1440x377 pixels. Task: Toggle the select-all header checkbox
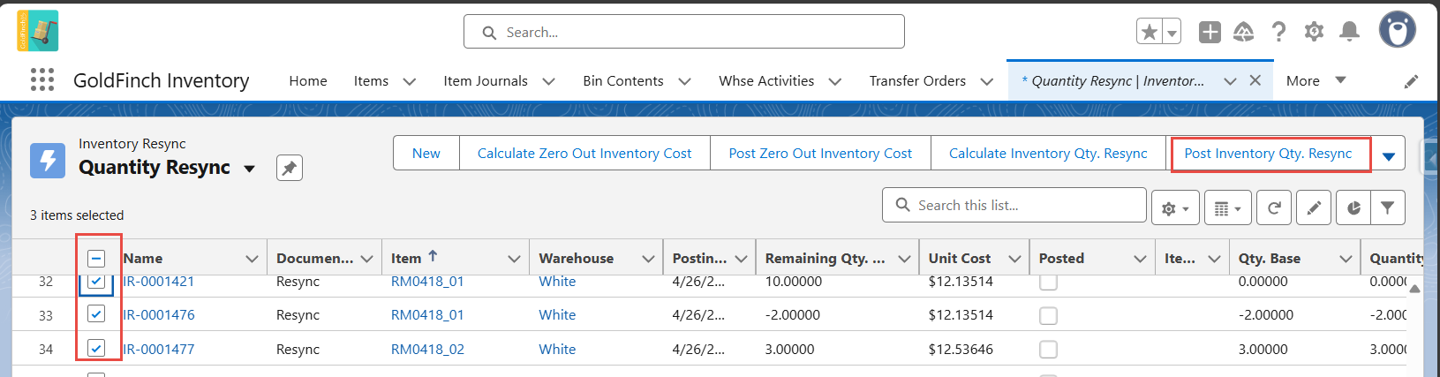96,258
